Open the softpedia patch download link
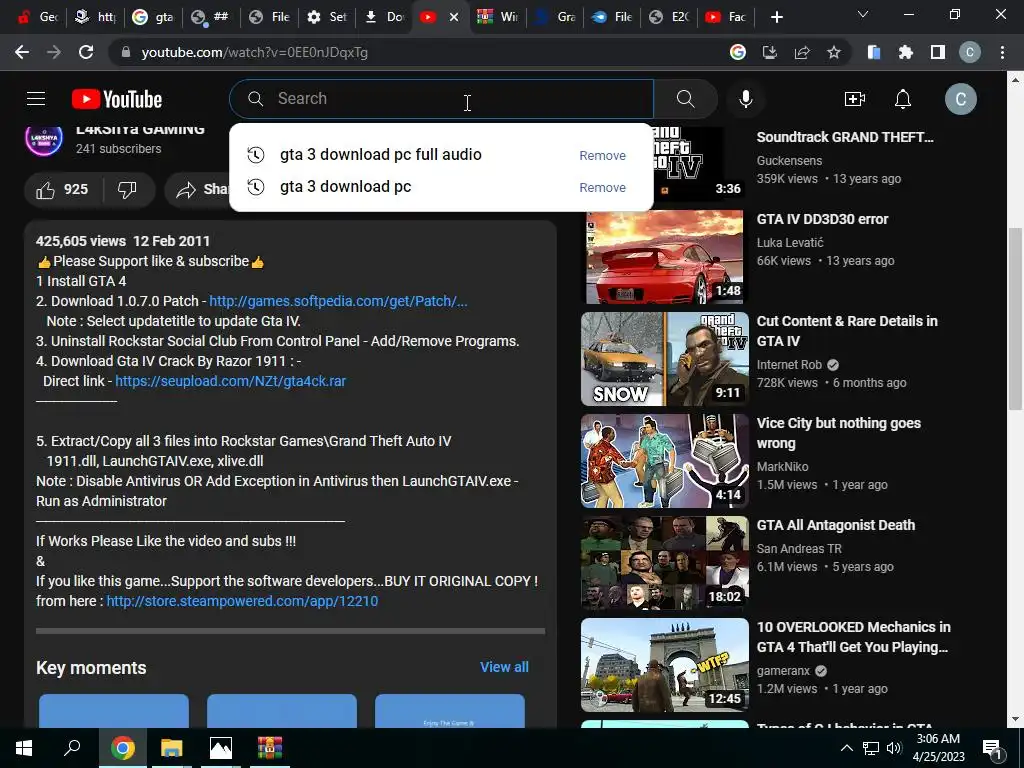1024x768 pixels. [338, 301]
